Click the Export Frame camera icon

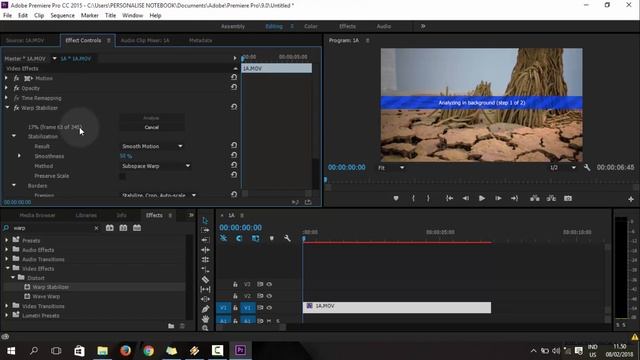click(568, 198)
